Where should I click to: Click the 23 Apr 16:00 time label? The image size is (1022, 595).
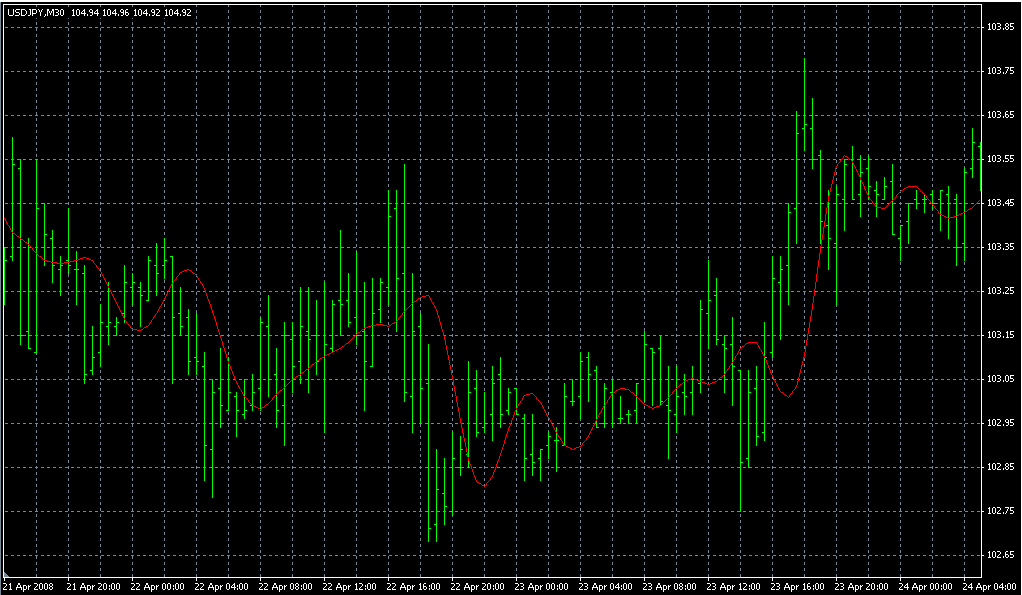tap(797, 586)
